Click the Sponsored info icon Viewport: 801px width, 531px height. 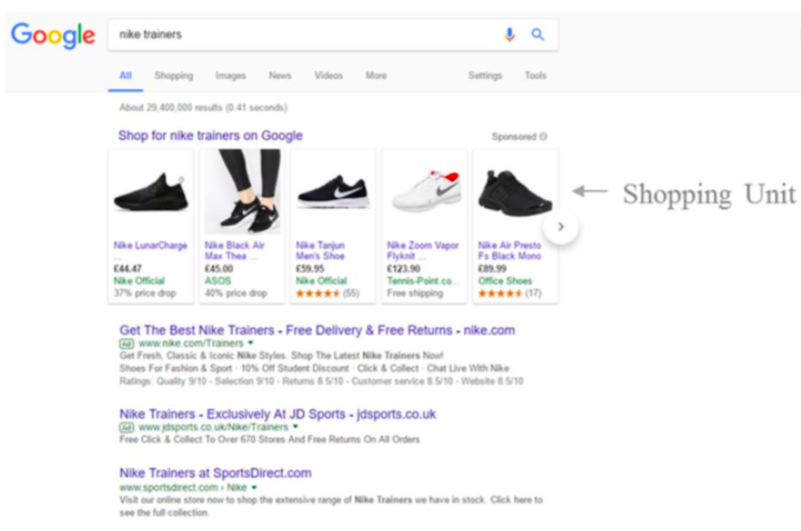coord(543,136)
